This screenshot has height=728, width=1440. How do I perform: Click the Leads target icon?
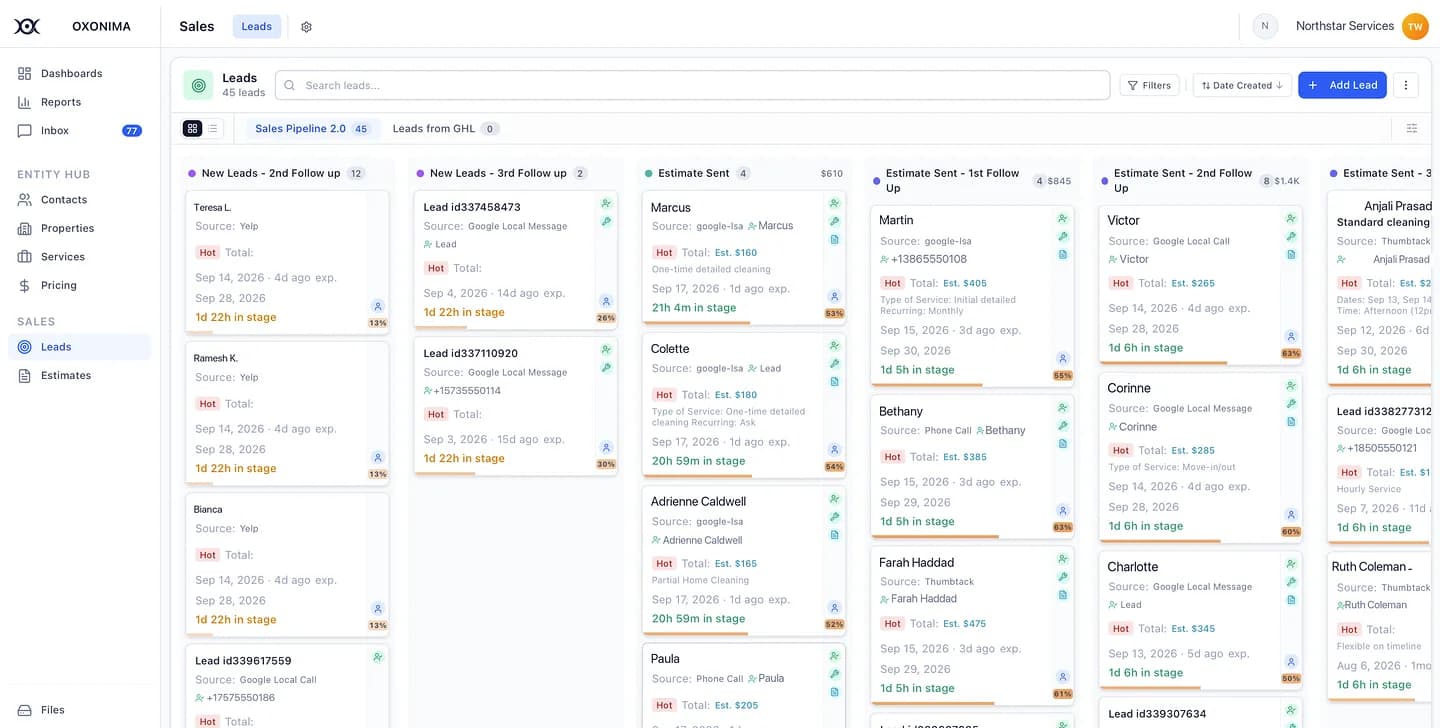click(x=199, y=86)
